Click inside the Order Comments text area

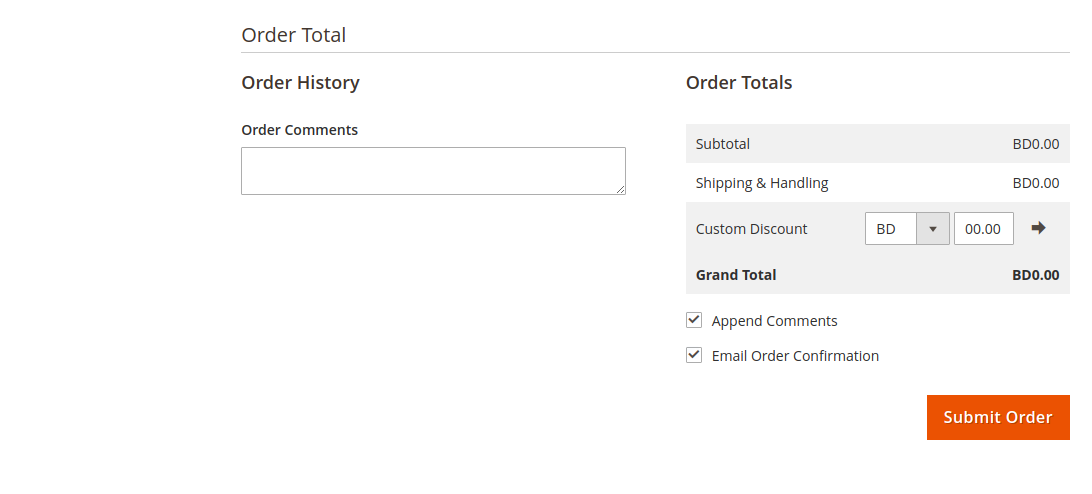433,171
